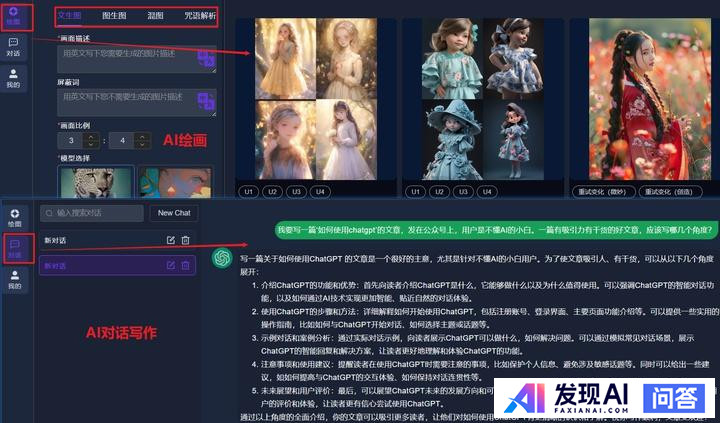Delete the first 新对话 conversation via trash icon
The width and height of the screenshot is (720, 423).
point(185,240)
